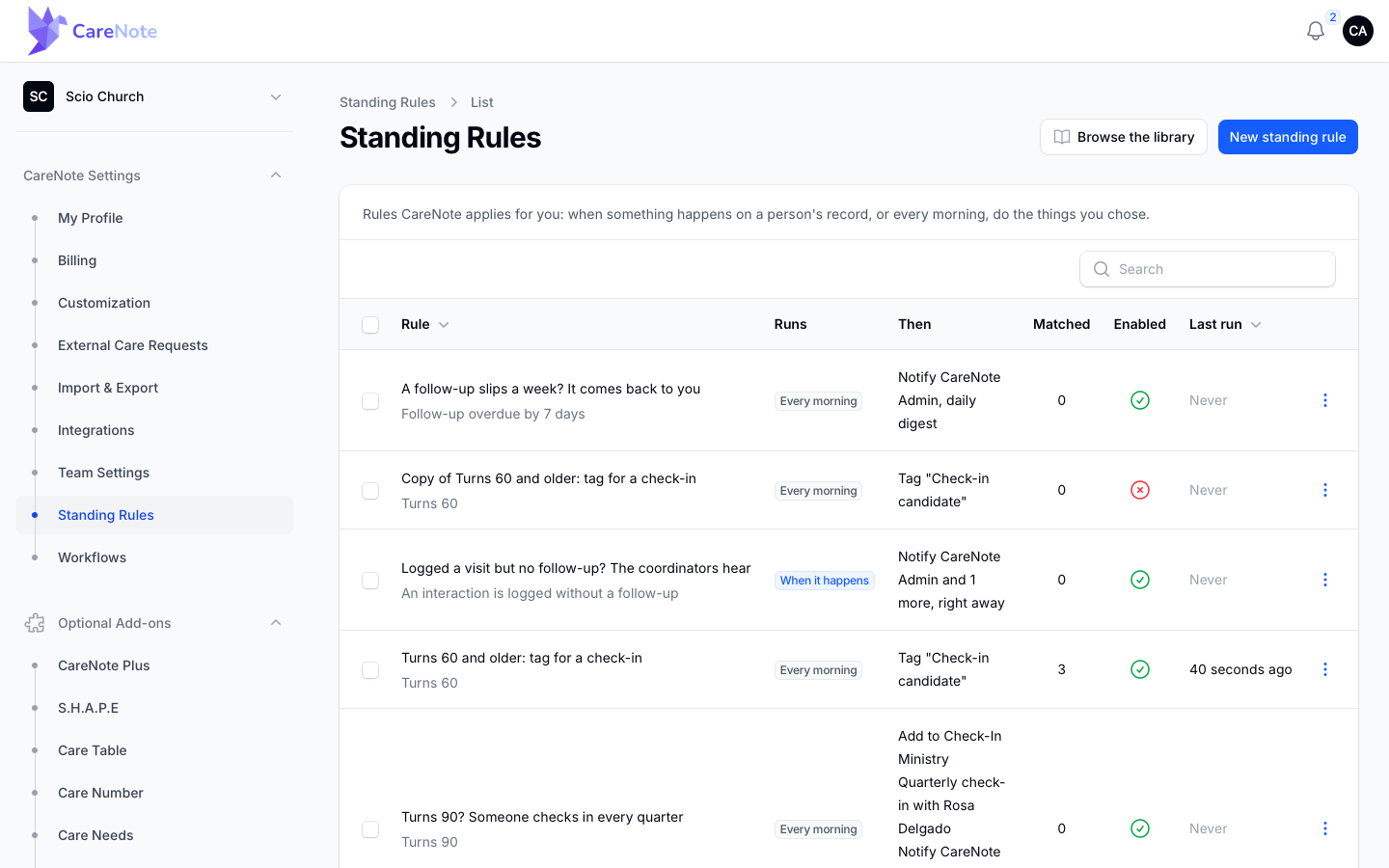This screenshot has height=868, width=1389.
Task: Click enabled checkmark on 'Logged a visit' rule
Action: (x=1140, y=580)
